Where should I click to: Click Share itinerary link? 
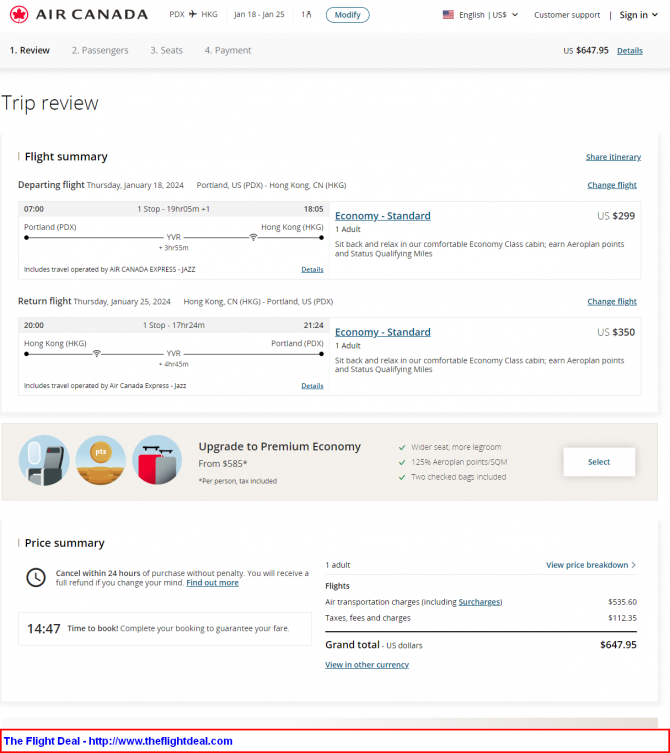pos(613,157)
